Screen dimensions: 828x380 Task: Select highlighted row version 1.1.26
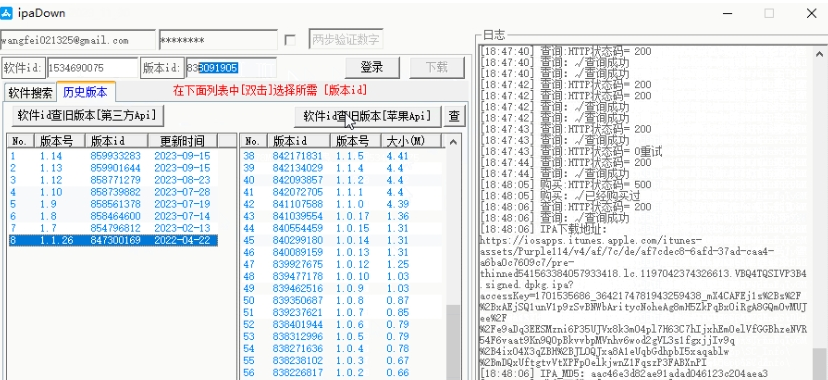pyautogui.click(x=114, y=241)
